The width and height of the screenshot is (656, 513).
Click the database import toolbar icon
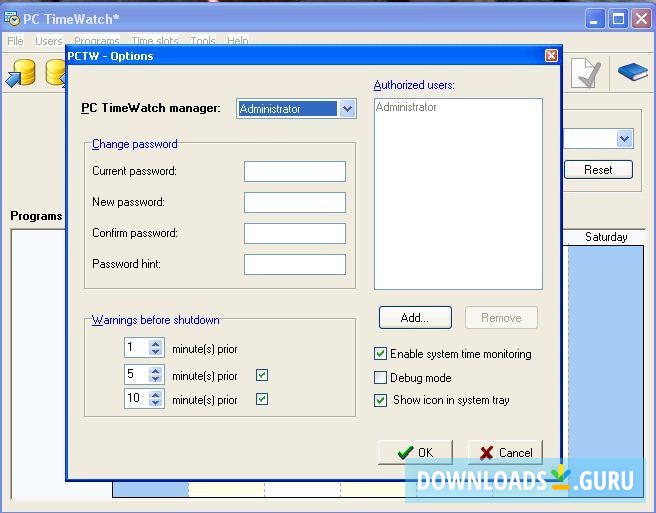[x=21, y=73]
